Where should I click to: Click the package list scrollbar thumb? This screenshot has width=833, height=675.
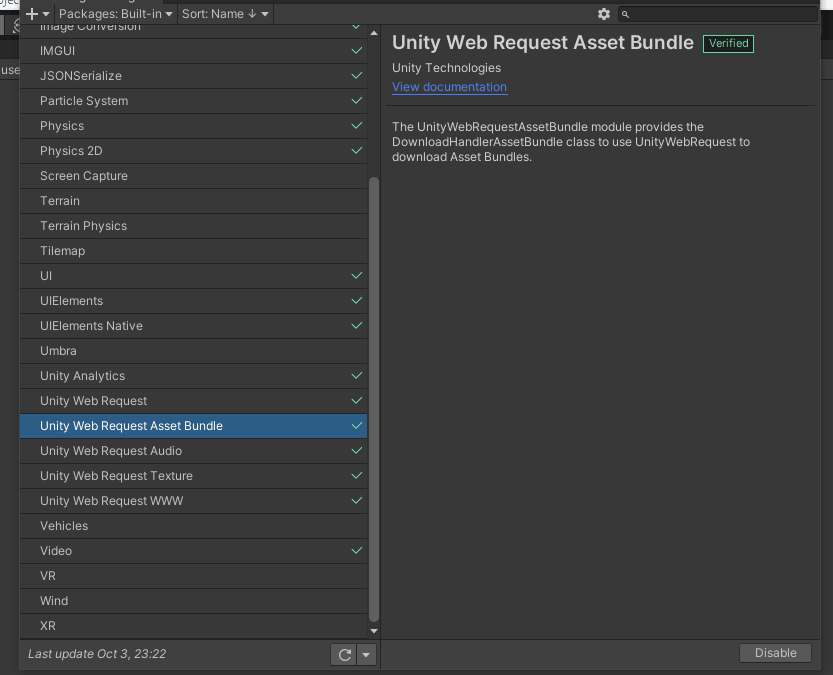coord(374,399)
